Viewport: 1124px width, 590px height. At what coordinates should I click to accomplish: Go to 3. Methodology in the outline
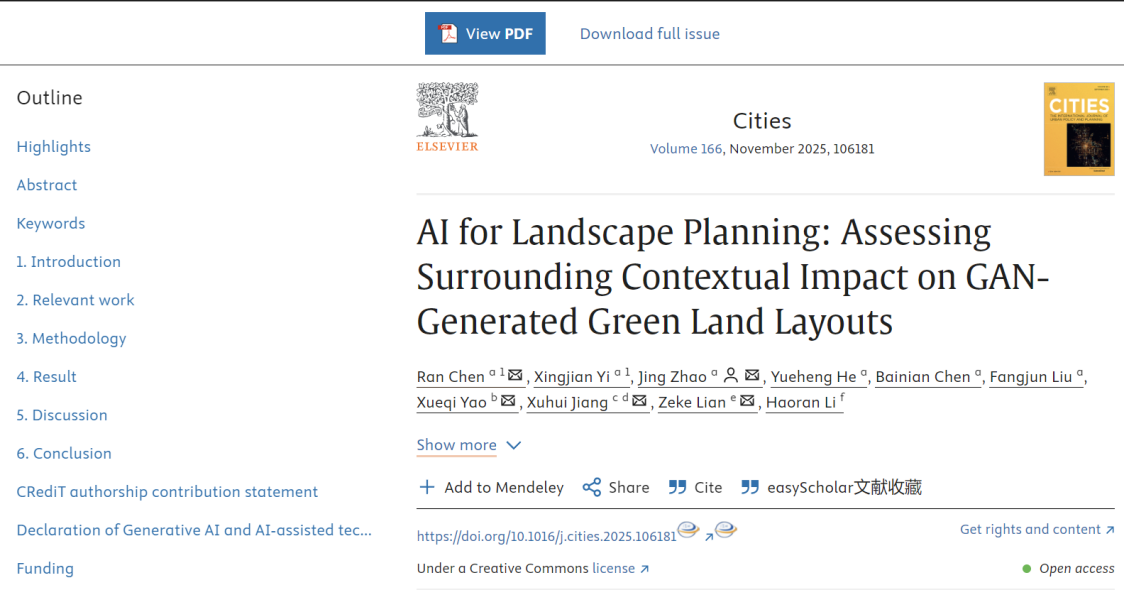72,338
